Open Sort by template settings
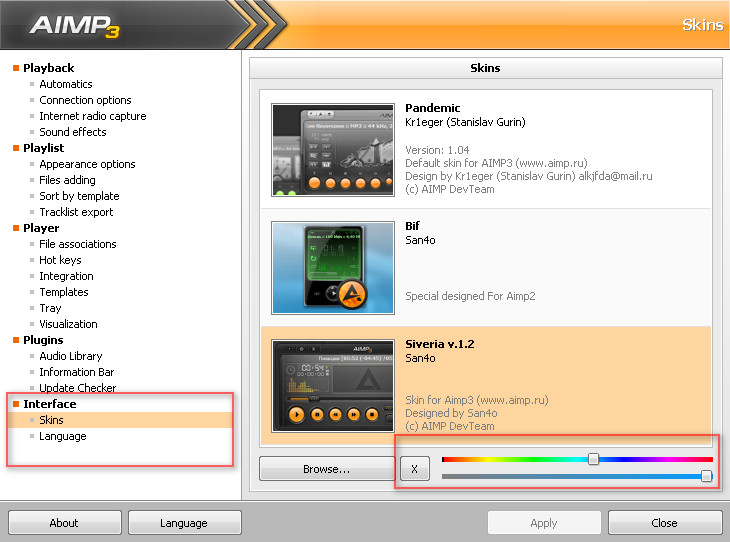 click(x=79, y=196)
